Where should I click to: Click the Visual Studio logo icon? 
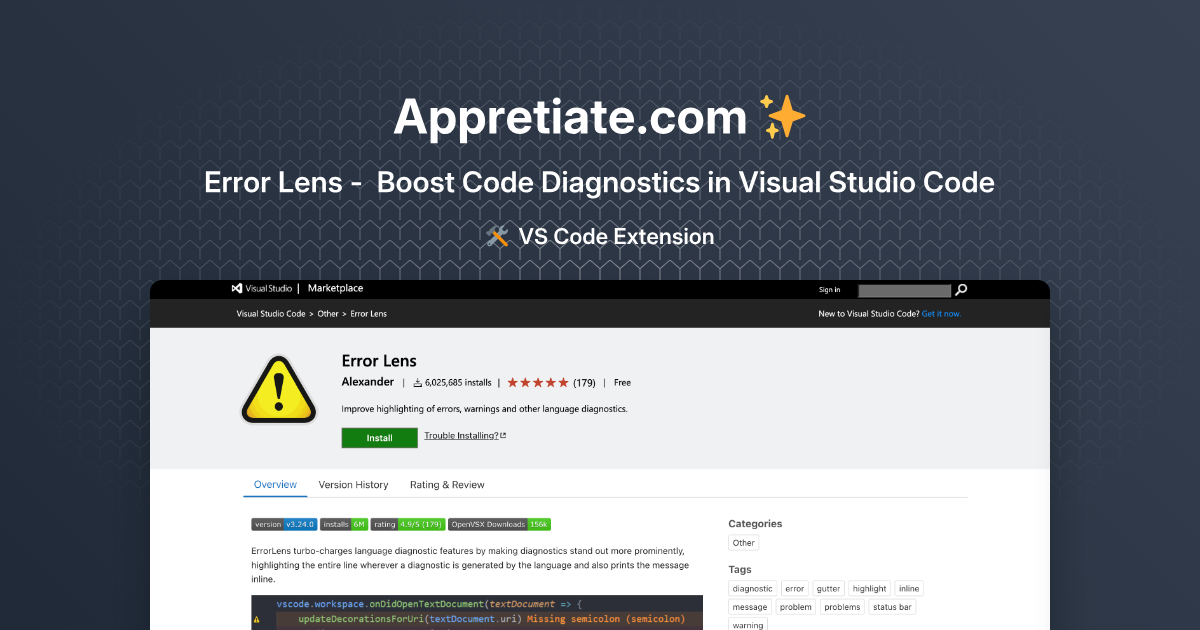pyautogui.click(x=237, y=288)
